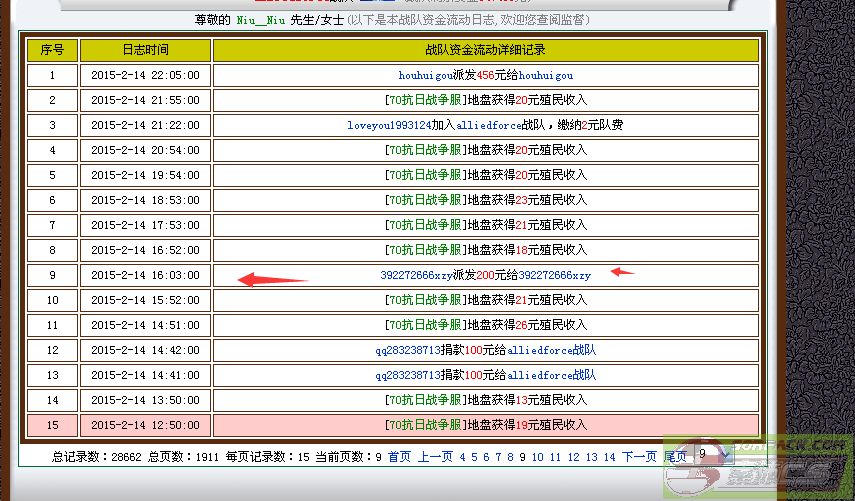The height and width of the screenshot is (501, 855).
Task: Click the 战队资金流动详细记录 column header
Action: [x=485, y=49]
